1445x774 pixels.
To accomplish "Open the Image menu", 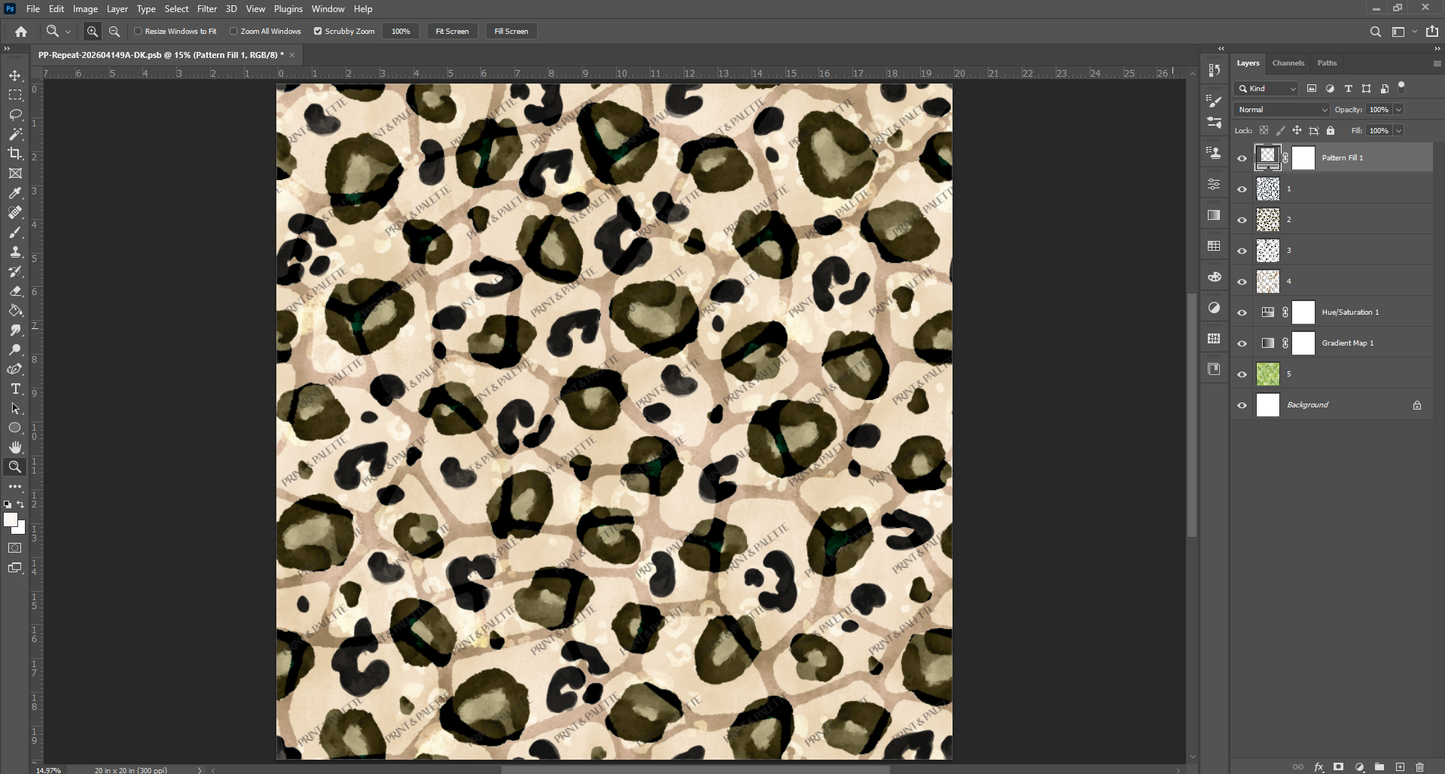I will pos(85,9).
